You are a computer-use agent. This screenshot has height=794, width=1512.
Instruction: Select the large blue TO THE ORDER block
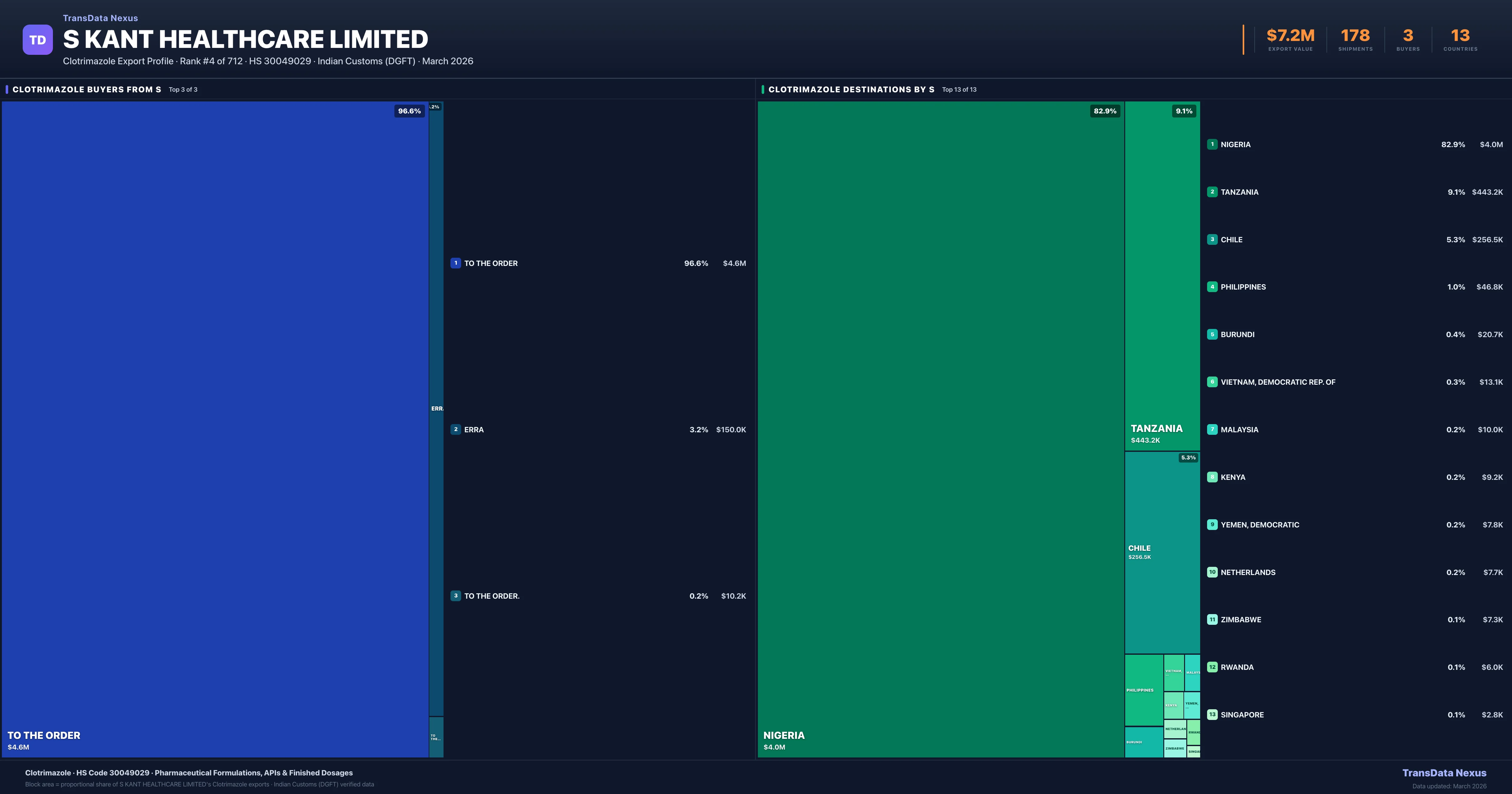pos(215,429)
